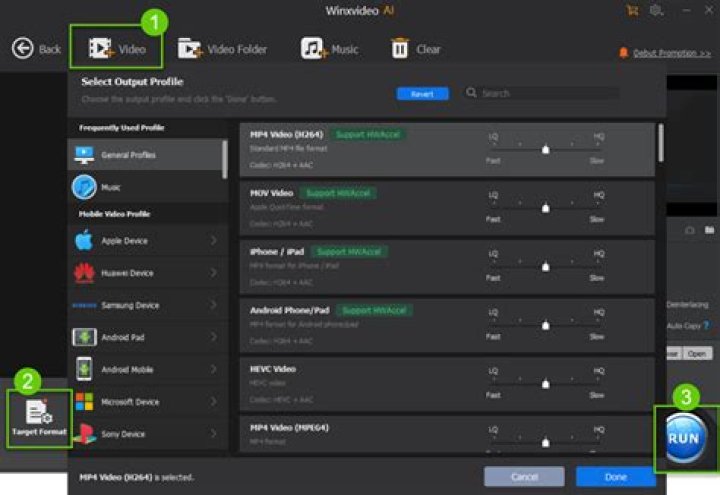
Task: Click the MP4 Video (H264) quality slider handle
Action: click(x=545, y=149)
